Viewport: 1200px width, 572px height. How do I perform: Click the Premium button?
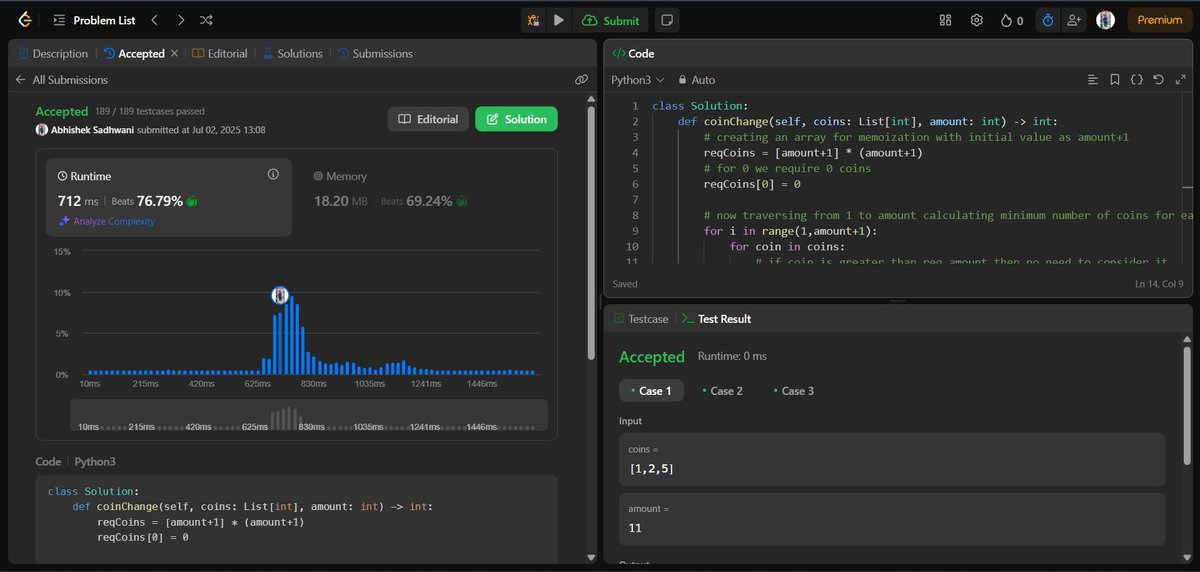pos(1159,20)
